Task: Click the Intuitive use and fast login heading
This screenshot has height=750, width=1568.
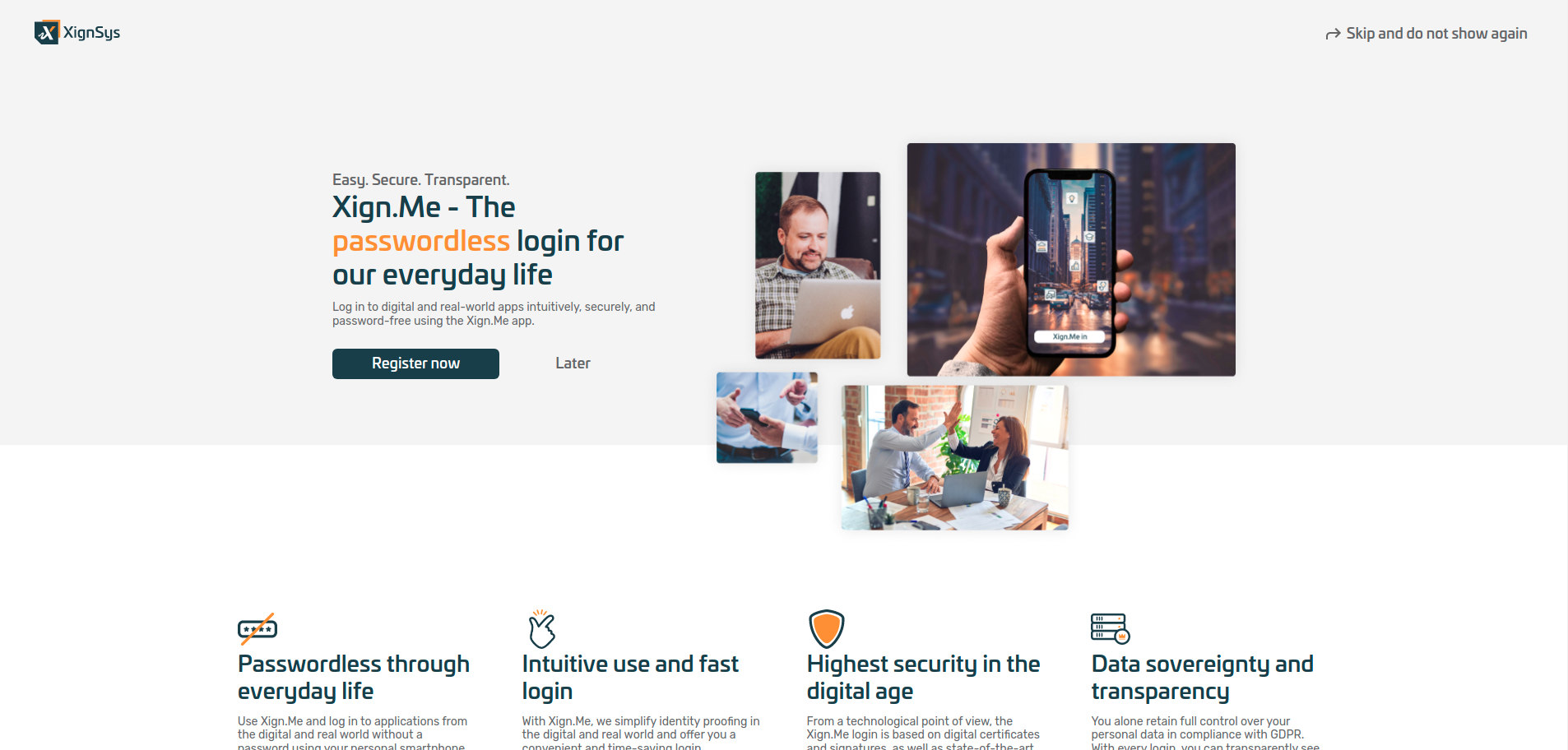Action: pyautogui.click(x=630, y=678)
